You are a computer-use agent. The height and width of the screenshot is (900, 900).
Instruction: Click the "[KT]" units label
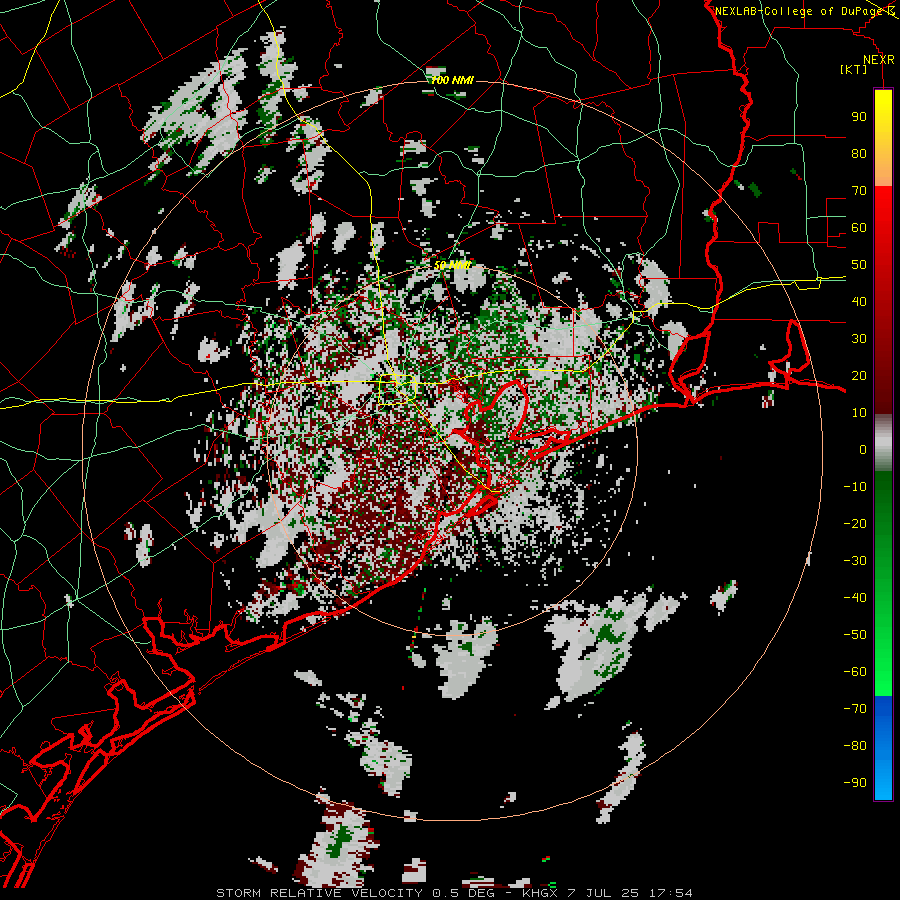[854, 69]
